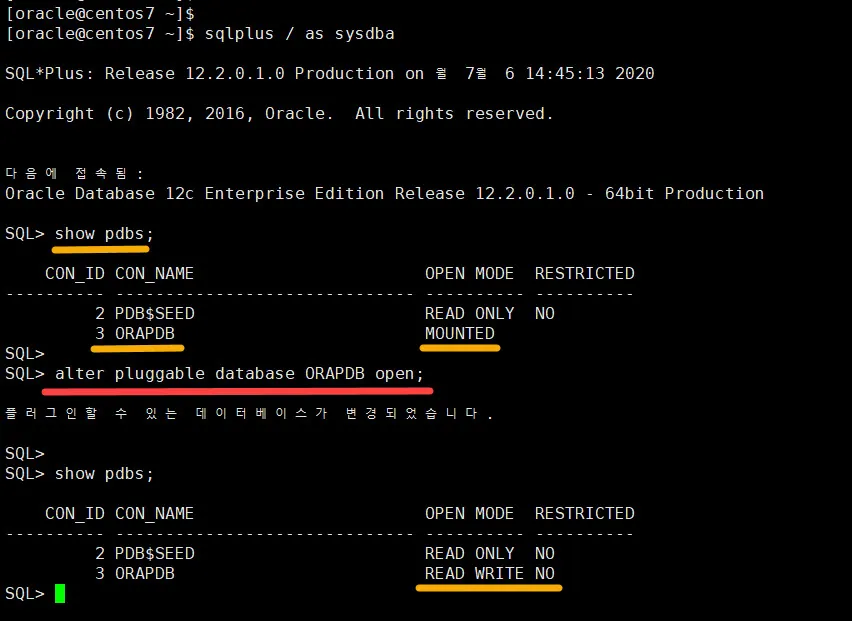The image size is (852, 621).
Task: Click the CON_ID header in the second table
Action: click(x=74, y=513)
